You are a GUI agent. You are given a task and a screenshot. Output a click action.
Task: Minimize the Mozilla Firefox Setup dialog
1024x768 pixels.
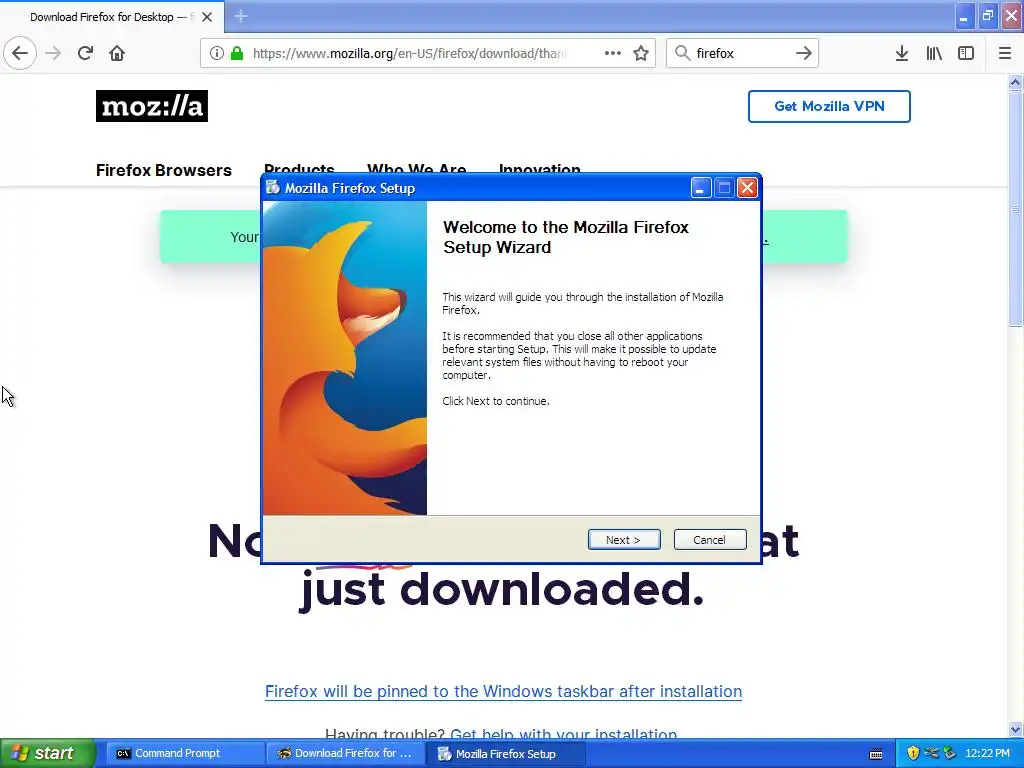click(x=701, y=188)
